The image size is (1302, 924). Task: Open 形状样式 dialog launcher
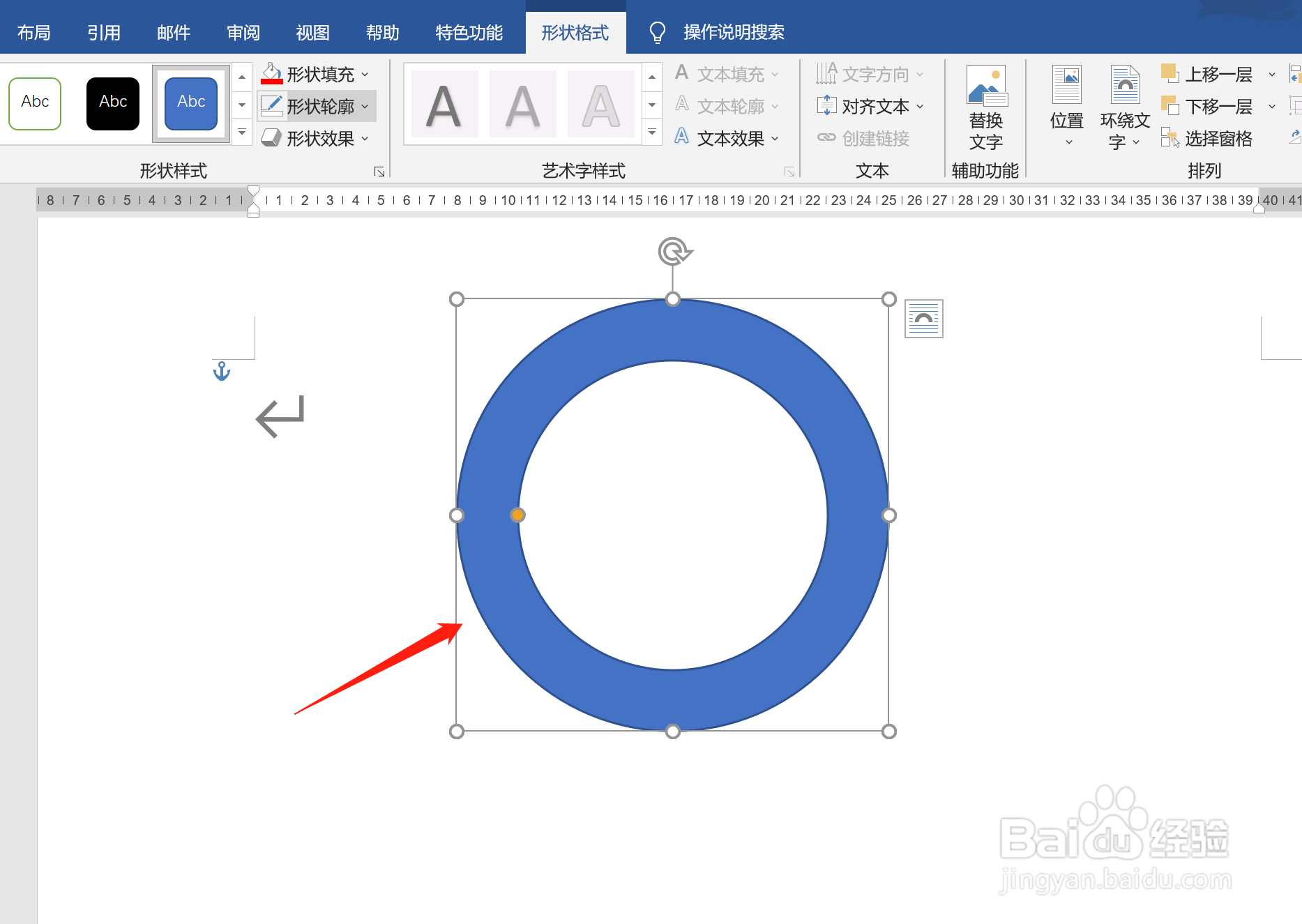click(379, 172)
